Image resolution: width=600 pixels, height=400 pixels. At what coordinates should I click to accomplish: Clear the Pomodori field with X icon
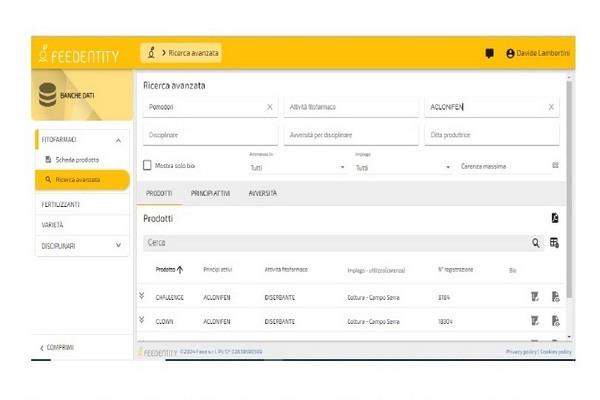(269, 107)
